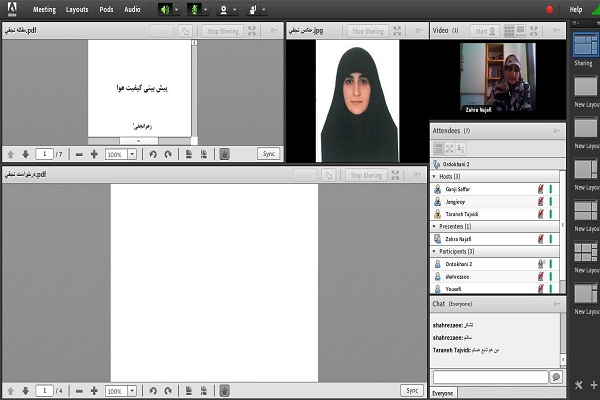Viewport: 600px width, 400px height.
Task: Click pointer tool in bottom pdf pod
Action: point(329,175)
